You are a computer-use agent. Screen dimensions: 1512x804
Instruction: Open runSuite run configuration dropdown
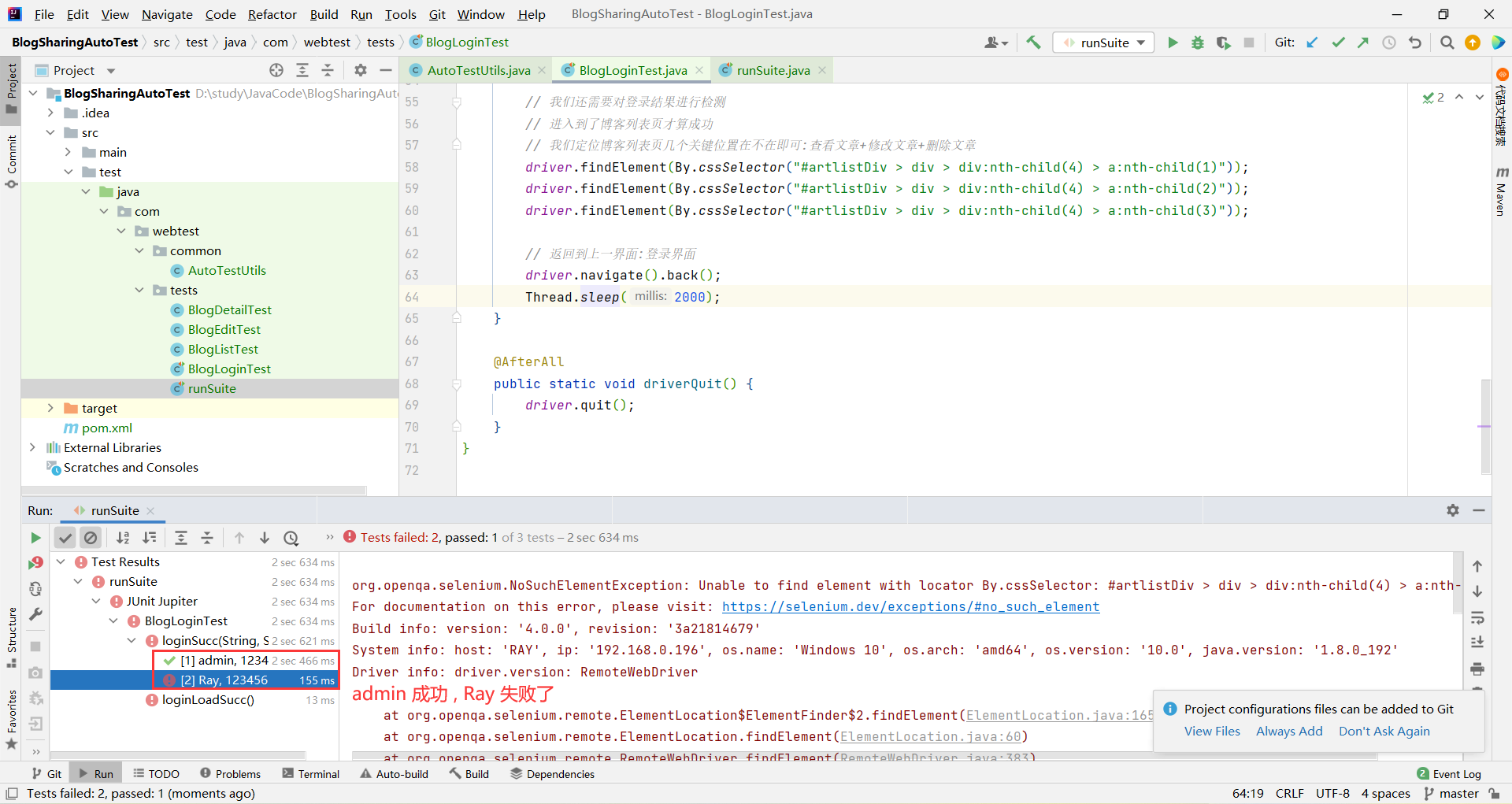(x=1103, y=43)
